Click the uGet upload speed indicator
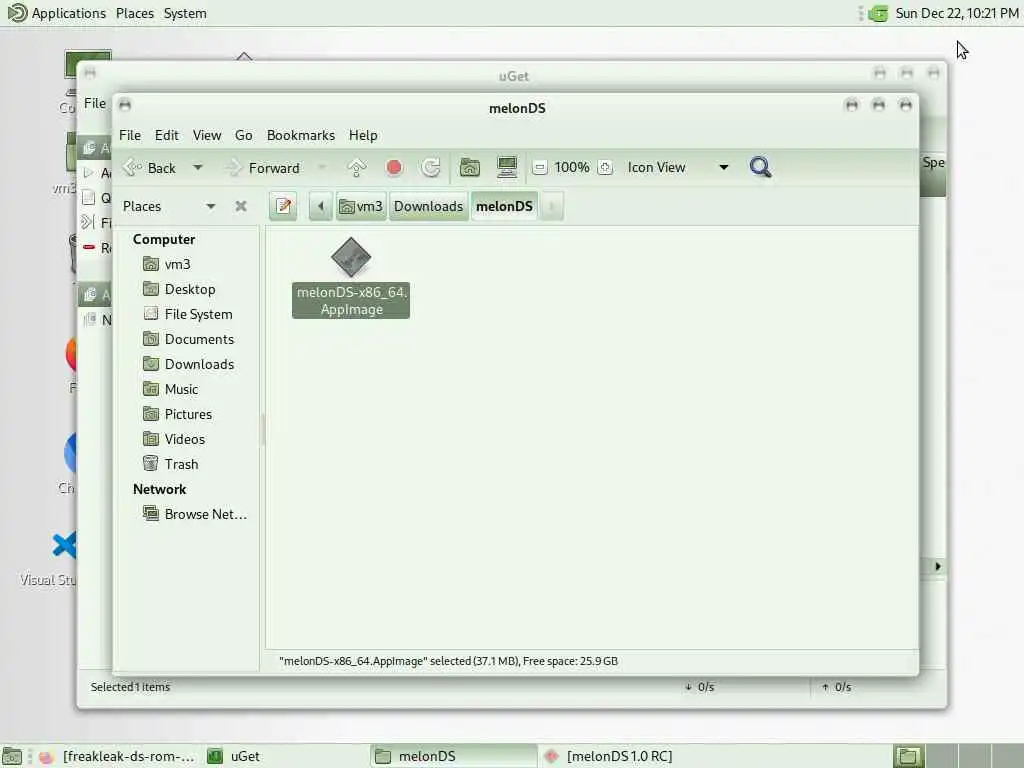 pyautogui.click(x=837, y=687)
